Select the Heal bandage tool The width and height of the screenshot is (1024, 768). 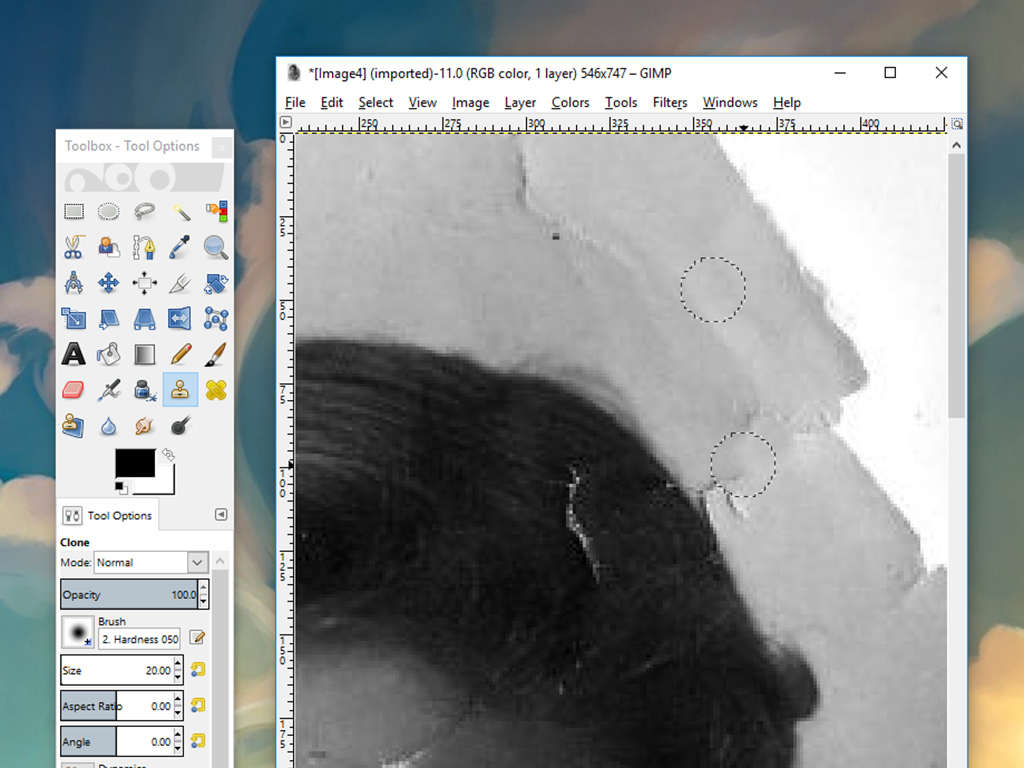tap(216, 390)
